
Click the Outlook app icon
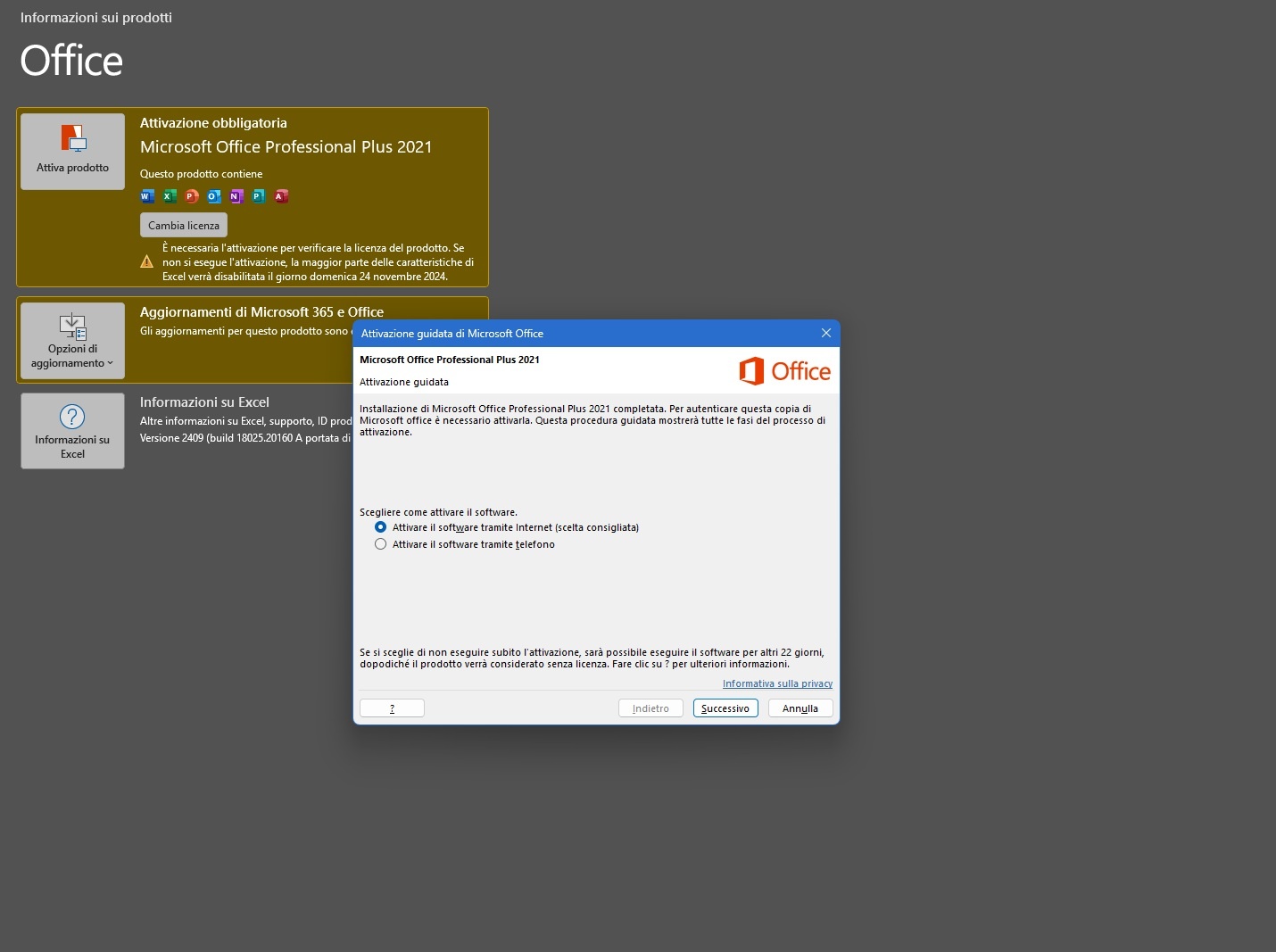click(214, 196)
